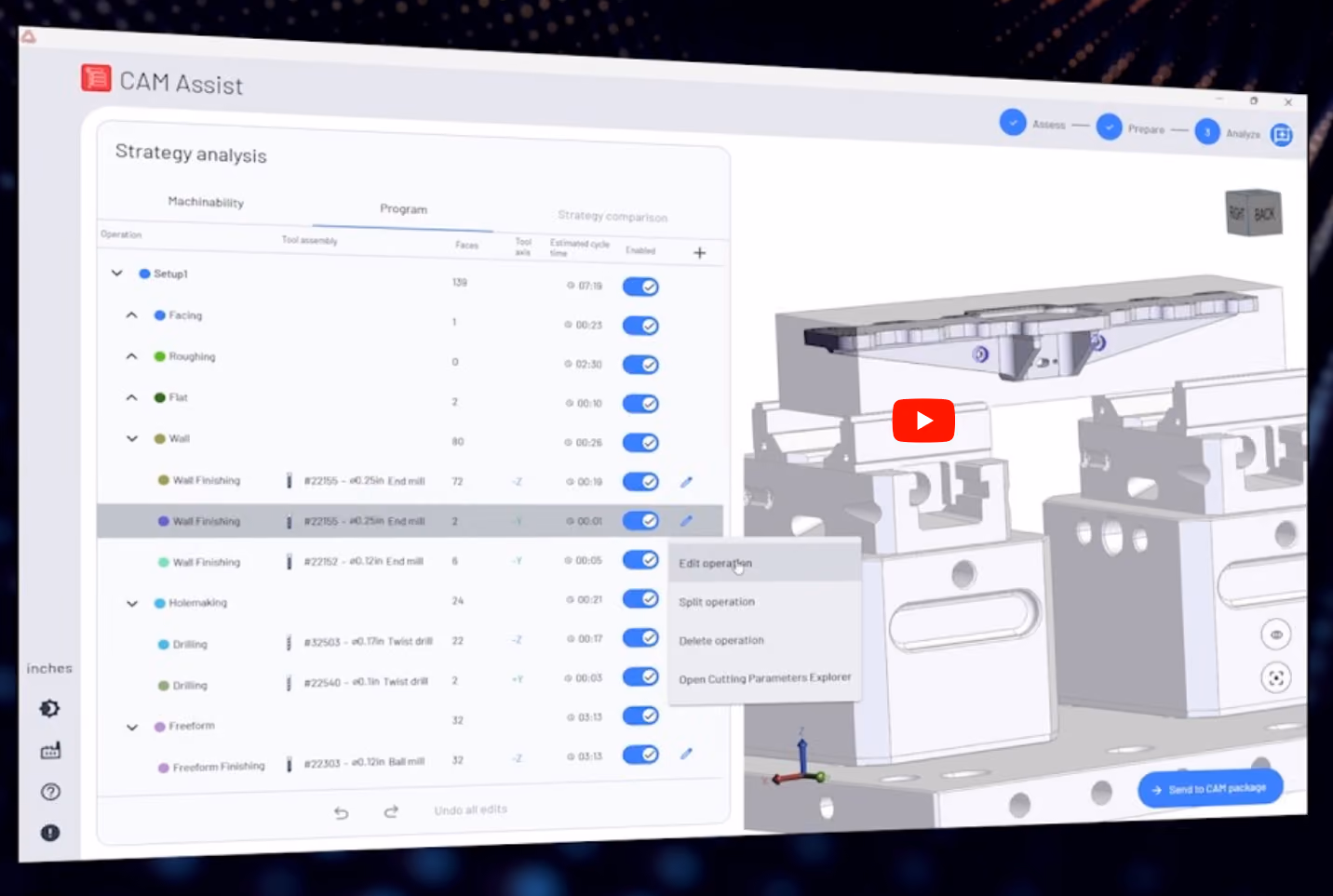
Task: Click Undo all edits
Action: click(x=471, y=809)
